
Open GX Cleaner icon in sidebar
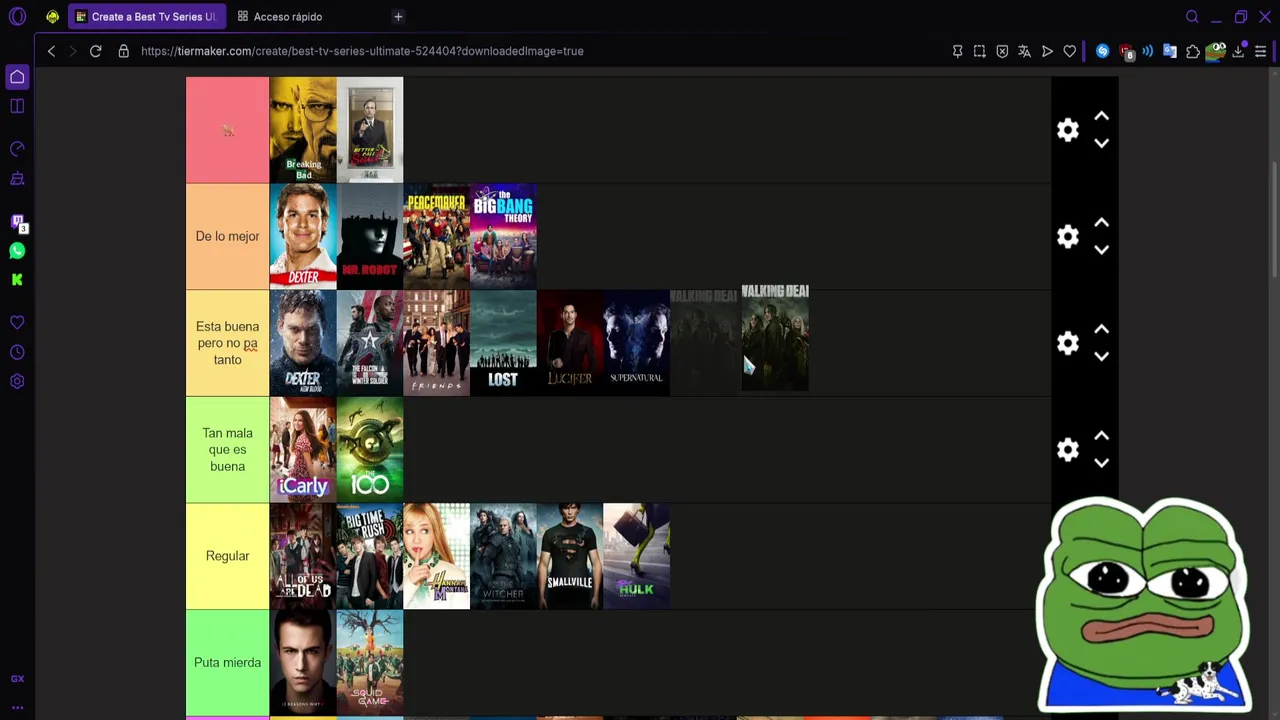pyautogui.click(x=17, y=179)
